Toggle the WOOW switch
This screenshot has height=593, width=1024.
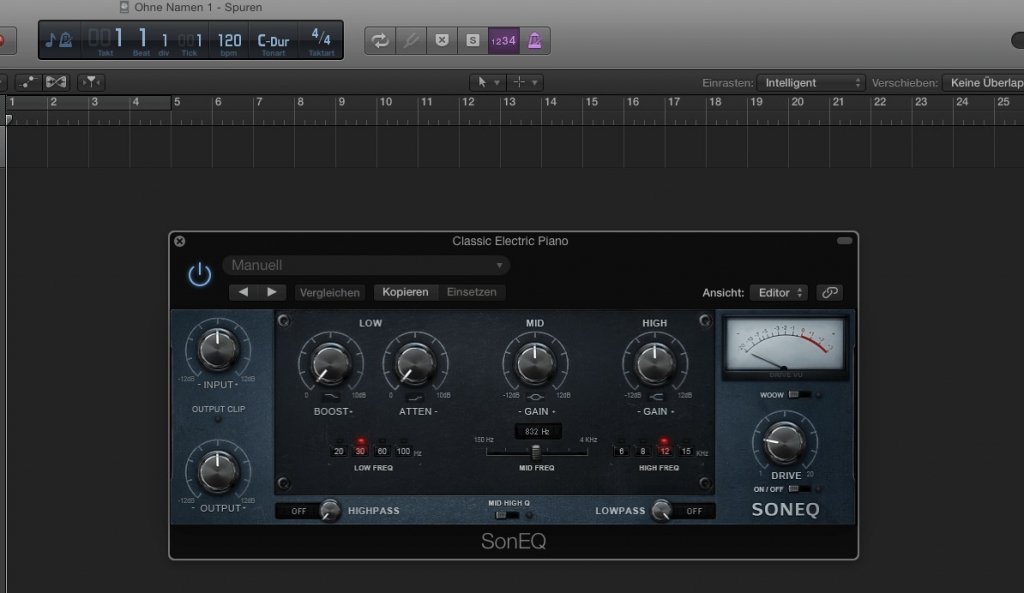click(x=799, y=395)
